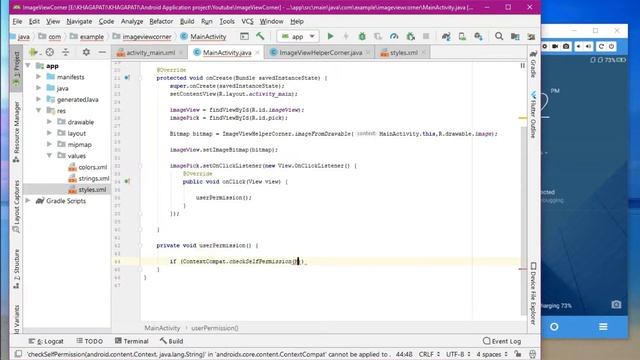Click the editor vertical scrollbar
This screenshot has height=360, width=640.
[x=523, y=220]
